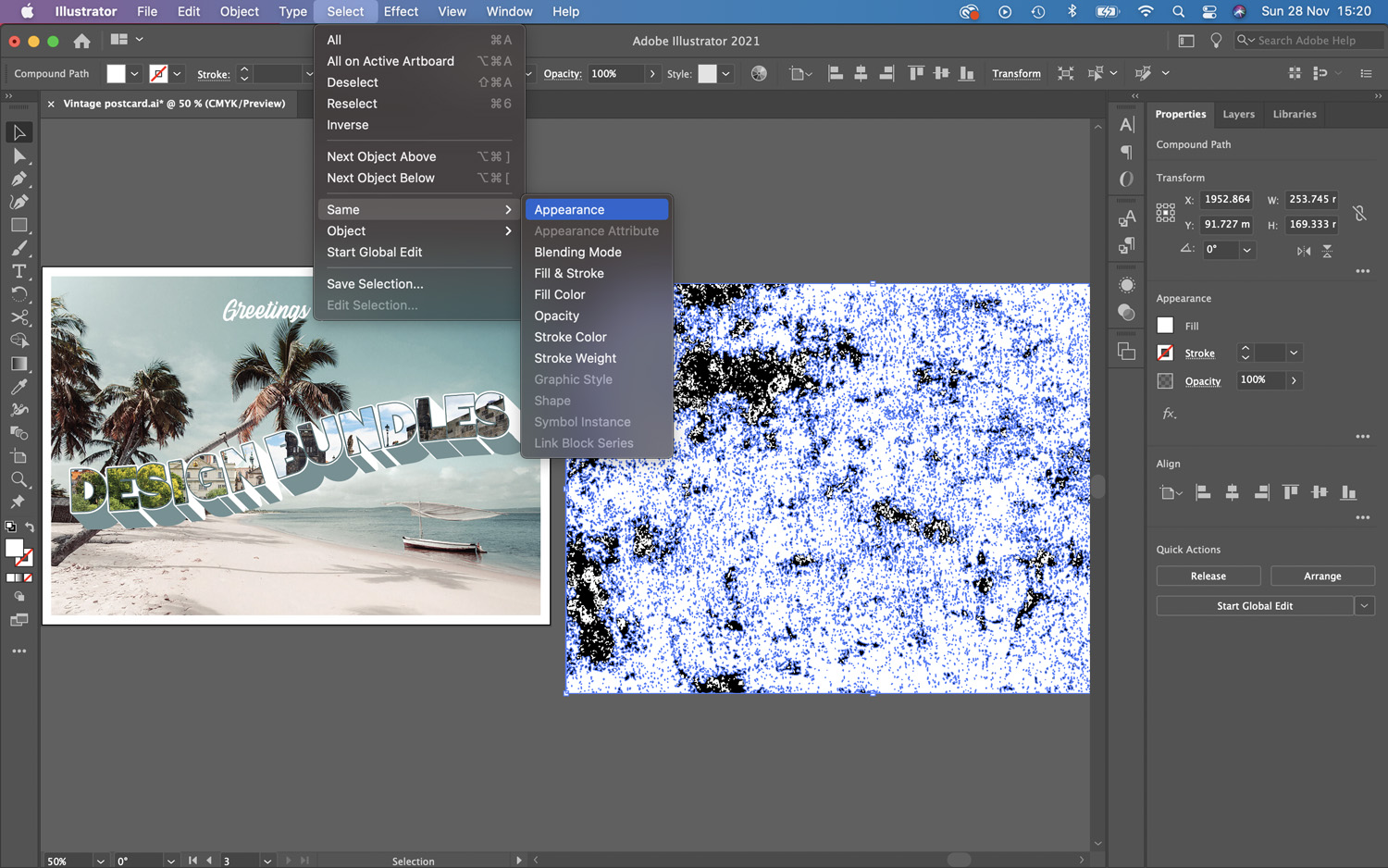This screenshot has height=868, width=1388.
Task: Open the zoom level dropdown at 50%
Action: pos(100,862)
